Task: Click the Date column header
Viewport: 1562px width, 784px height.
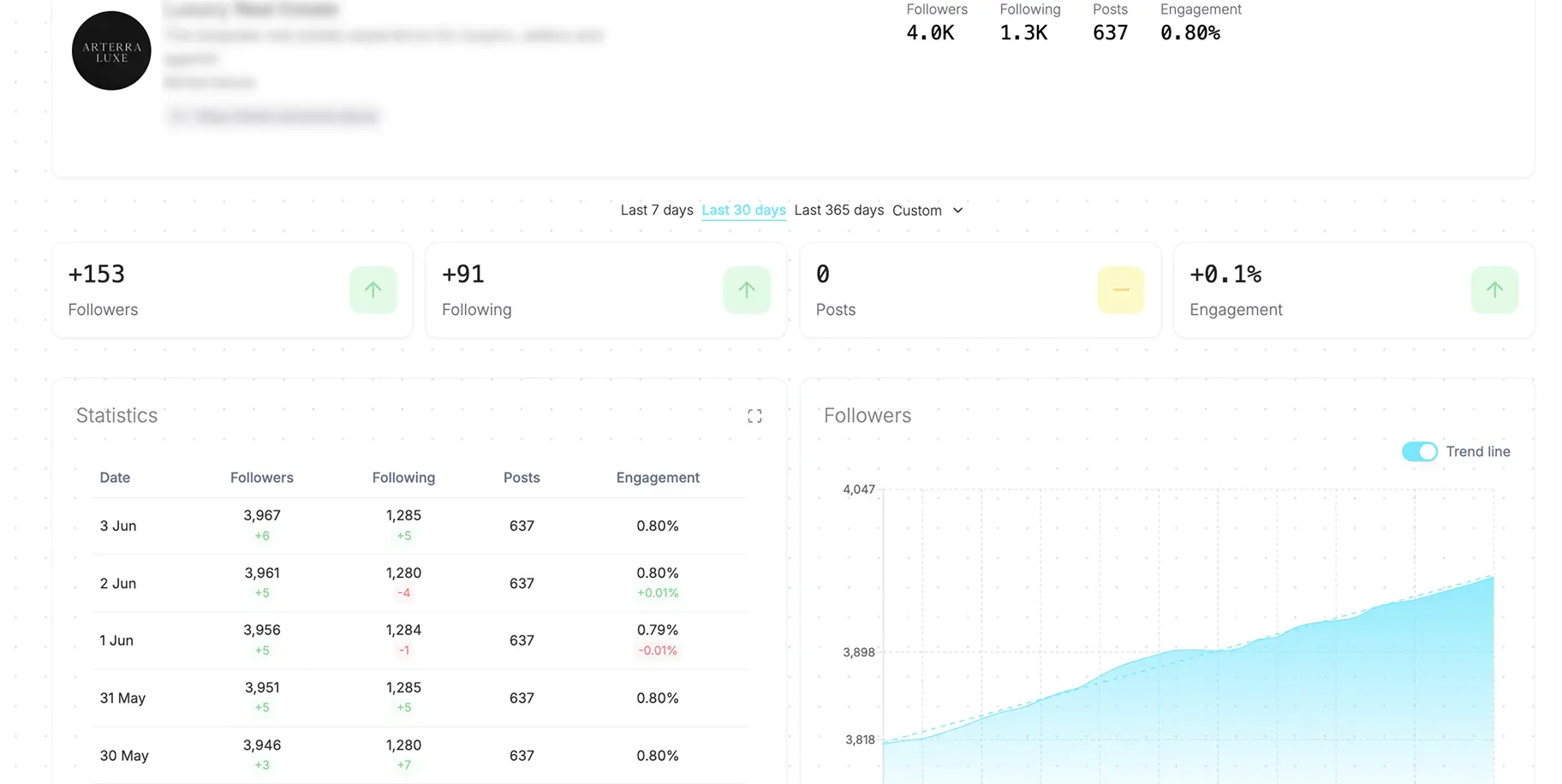Action: (x=115, y=478)
